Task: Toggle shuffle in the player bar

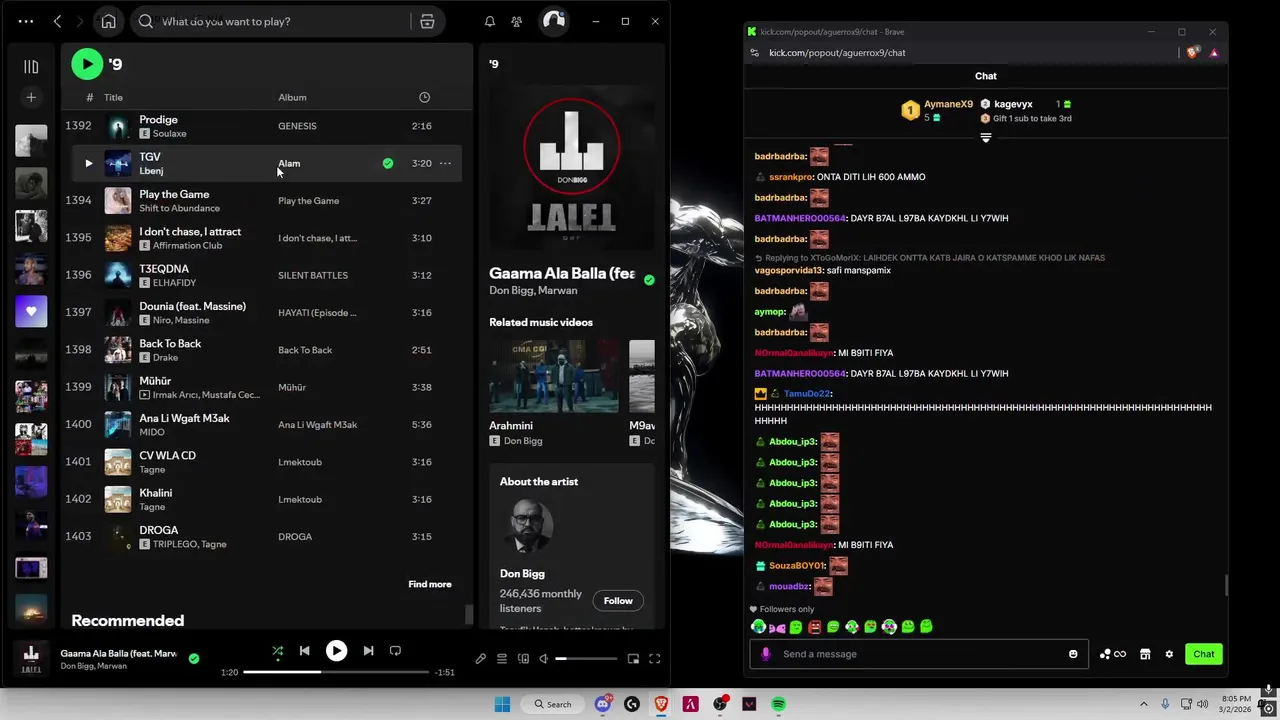Action: (277, 651)
